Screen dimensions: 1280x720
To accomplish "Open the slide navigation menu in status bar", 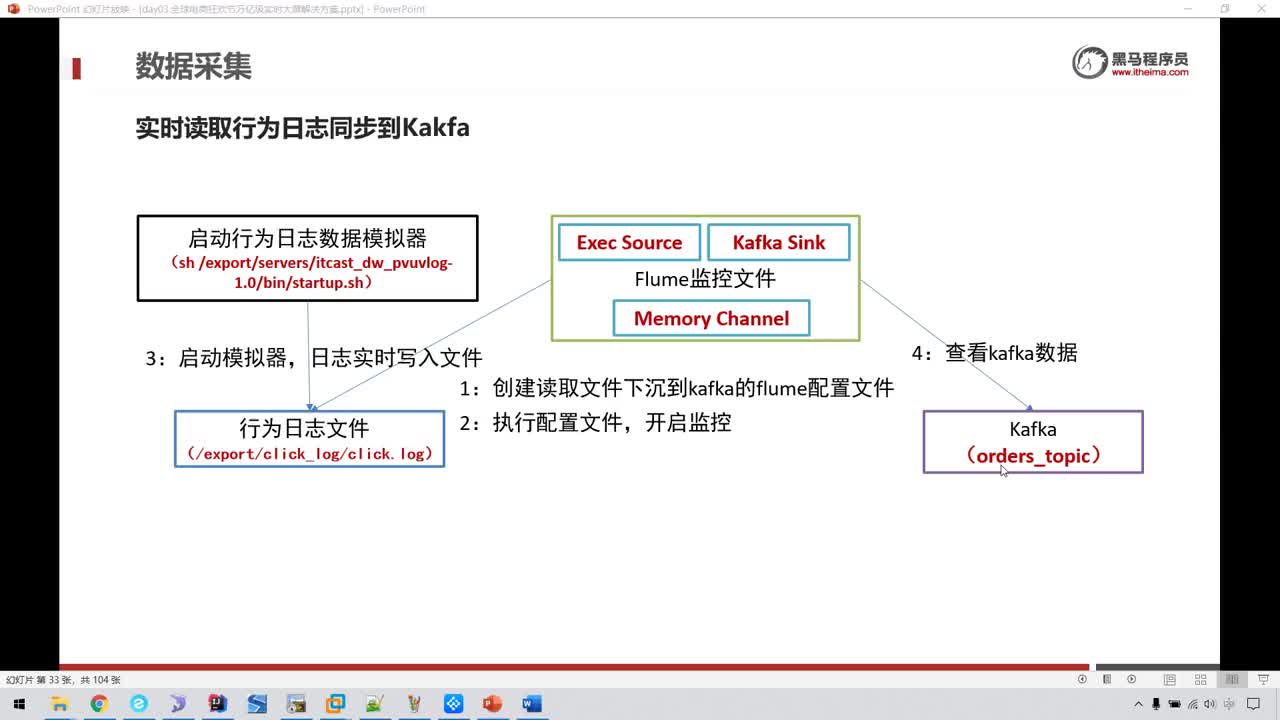I will (x=1107, y=680).
